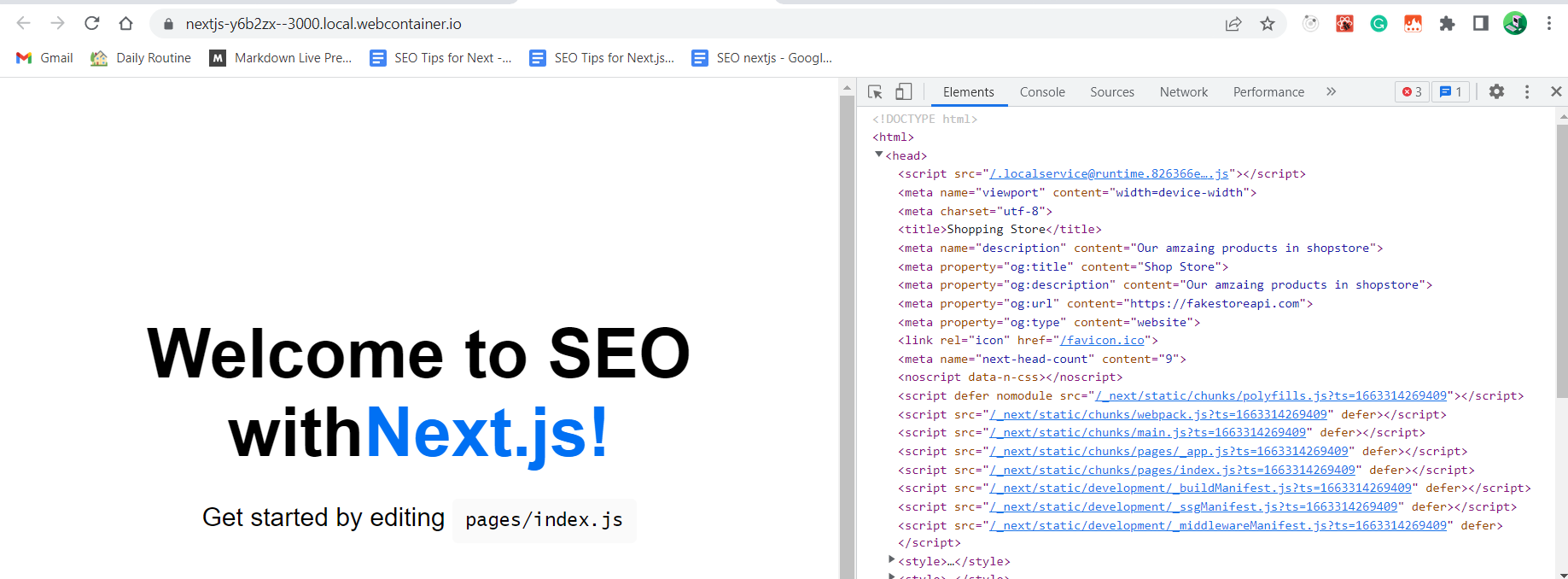The image size is (1568, 579).
Task: Close the DevTools panel
Action: coord(1556,91)
